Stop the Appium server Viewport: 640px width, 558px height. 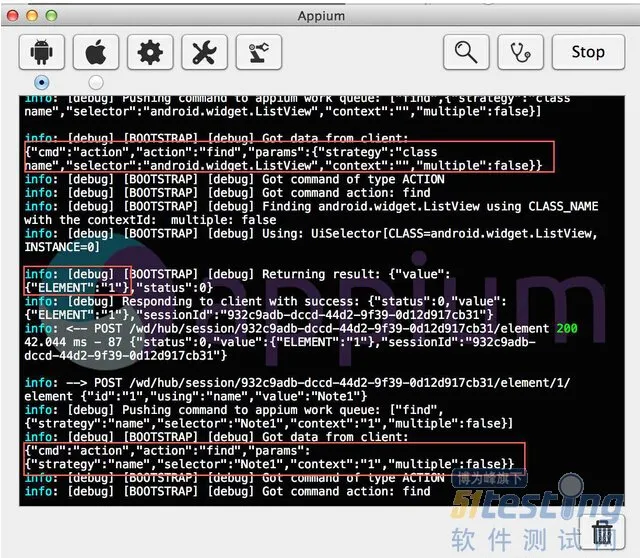pyautogui.click(x=588, y=52)
